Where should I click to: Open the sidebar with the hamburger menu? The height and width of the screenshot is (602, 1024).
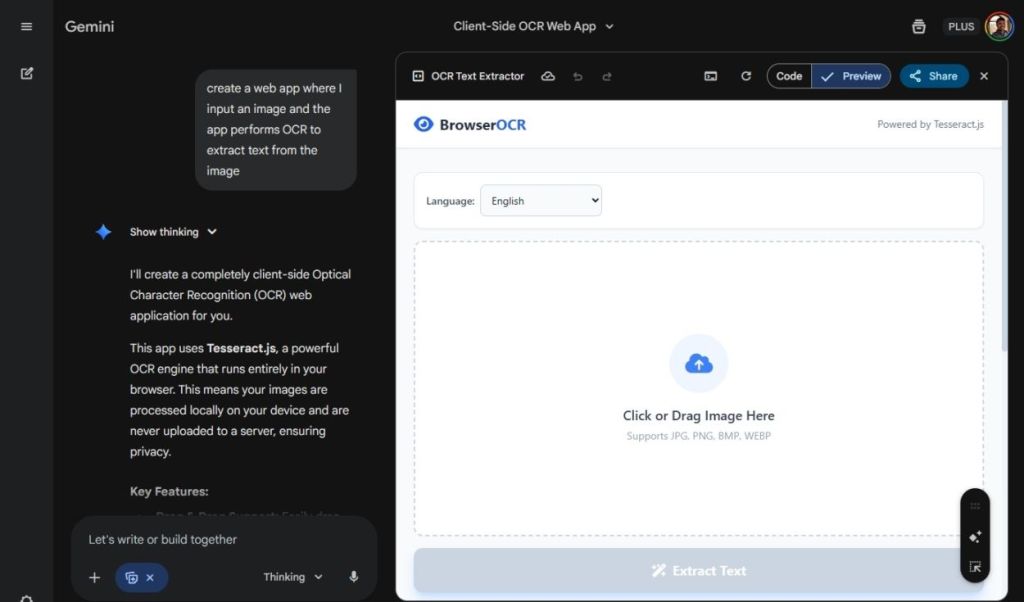26,26
